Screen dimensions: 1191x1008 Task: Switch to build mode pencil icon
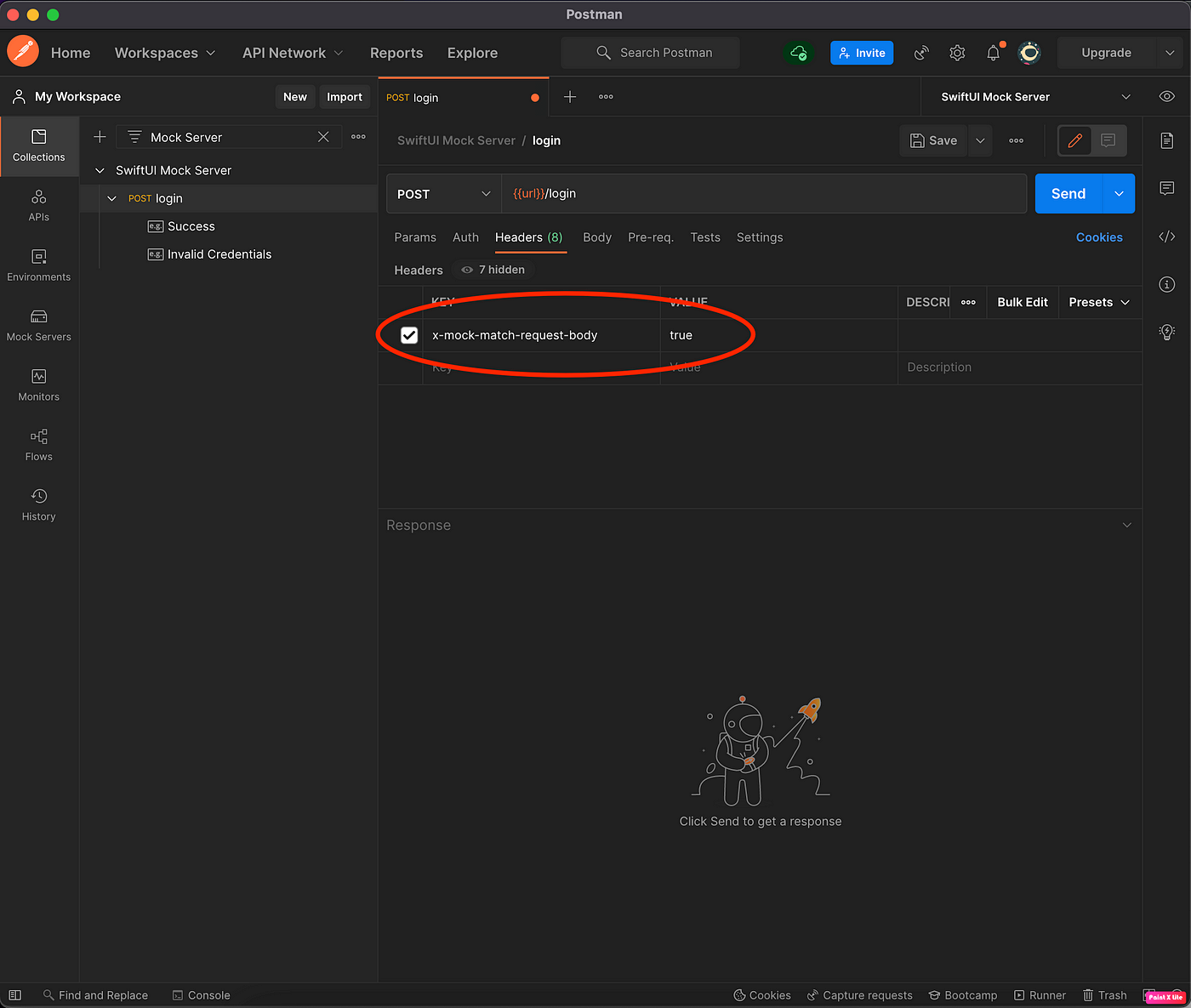1075,140
